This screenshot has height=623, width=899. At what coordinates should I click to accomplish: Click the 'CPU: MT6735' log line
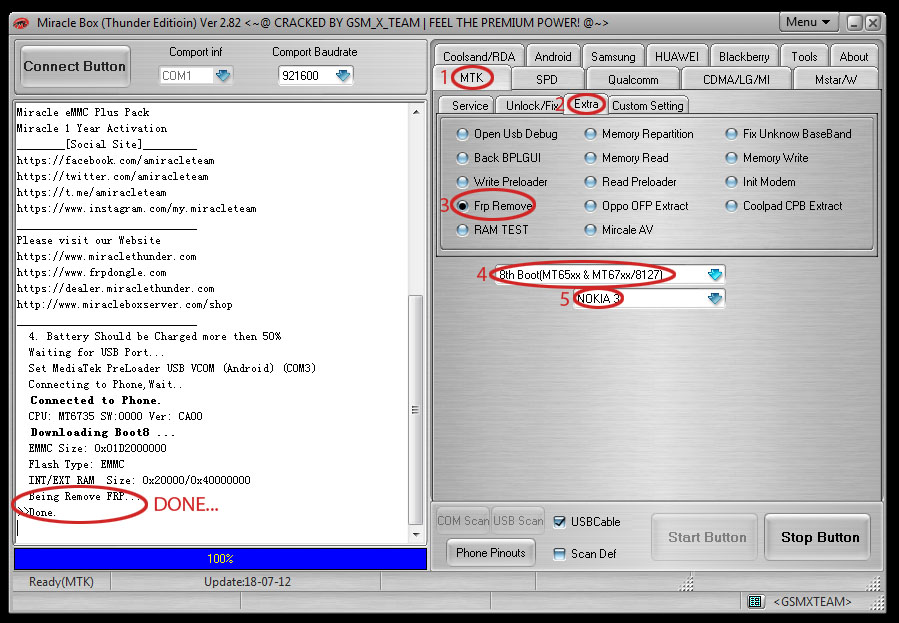pos(115,416)
